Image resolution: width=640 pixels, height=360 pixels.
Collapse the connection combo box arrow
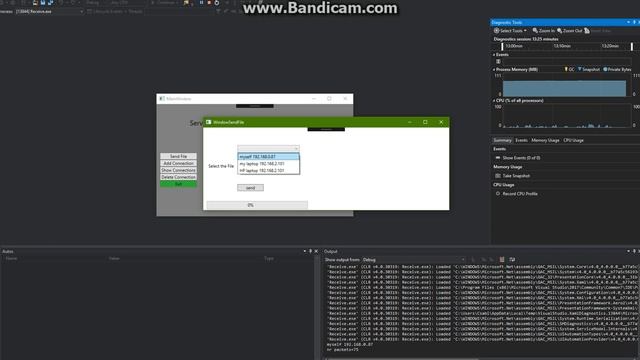click(296, 148)
